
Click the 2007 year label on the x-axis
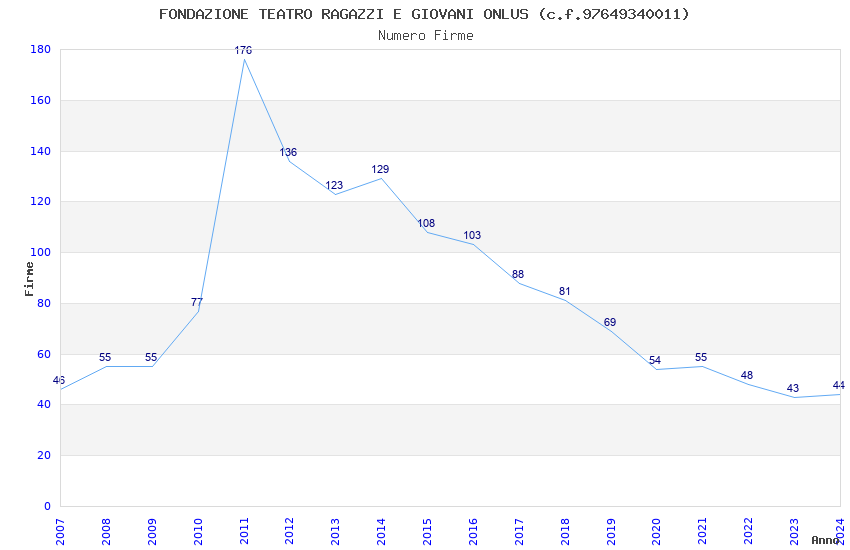[60, 532]
